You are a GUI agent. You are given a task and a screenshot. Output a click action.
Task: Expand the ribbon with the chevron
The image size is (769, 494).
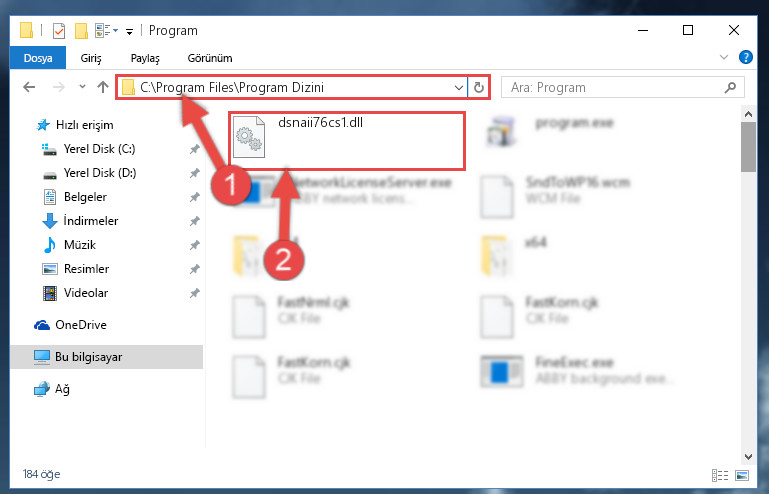pos(724,57)
